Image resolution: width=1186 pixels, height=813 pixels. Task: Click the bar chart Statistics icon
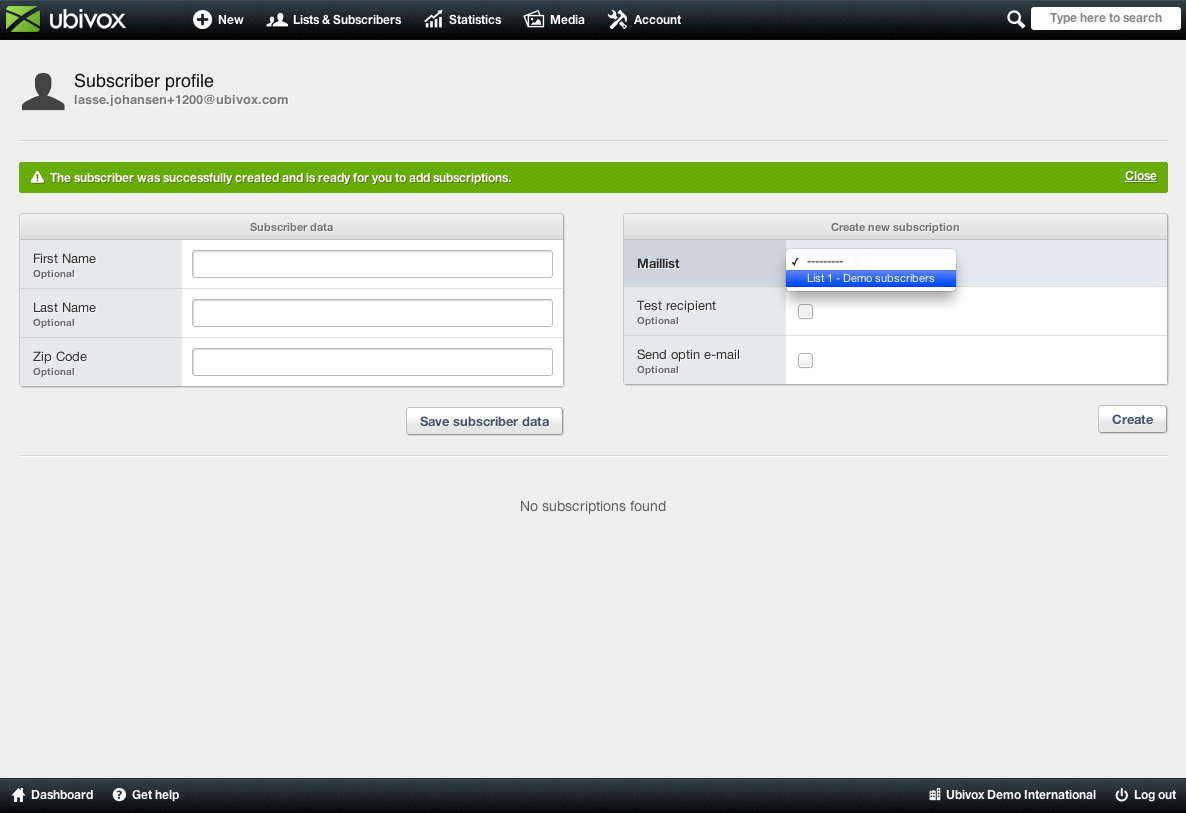coord(433,20)
